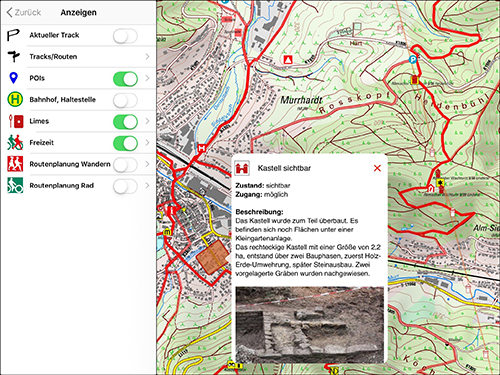Close the Kastell sichtbar popup

(x=377, y=168)
